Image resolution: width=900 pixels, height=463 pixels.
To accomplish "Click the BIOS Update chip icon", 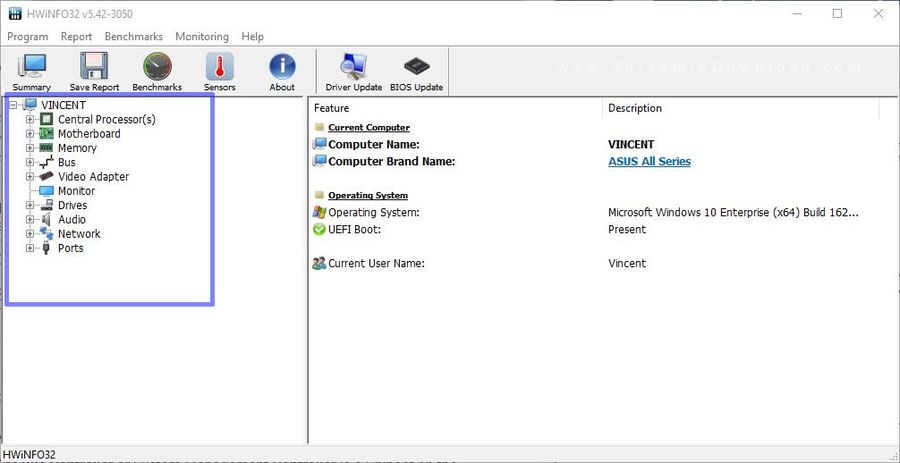I will pyautogui.click(x=416, y=71).
